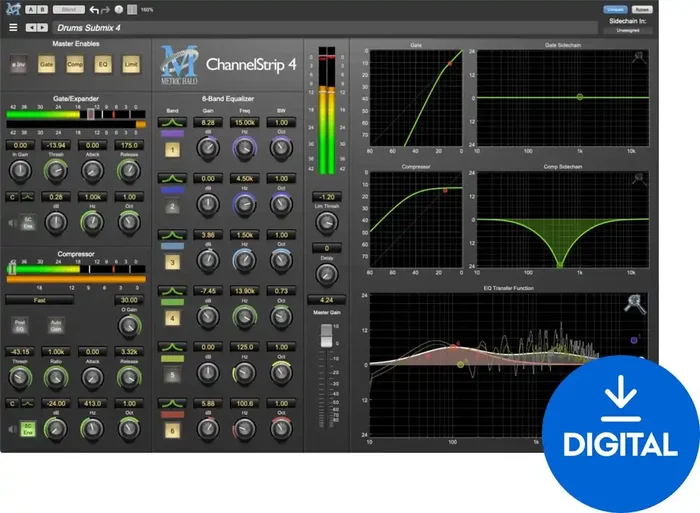Click the compressor O Gain knob
This screenshot has width=700, height=513.
[x=129, y=325]
